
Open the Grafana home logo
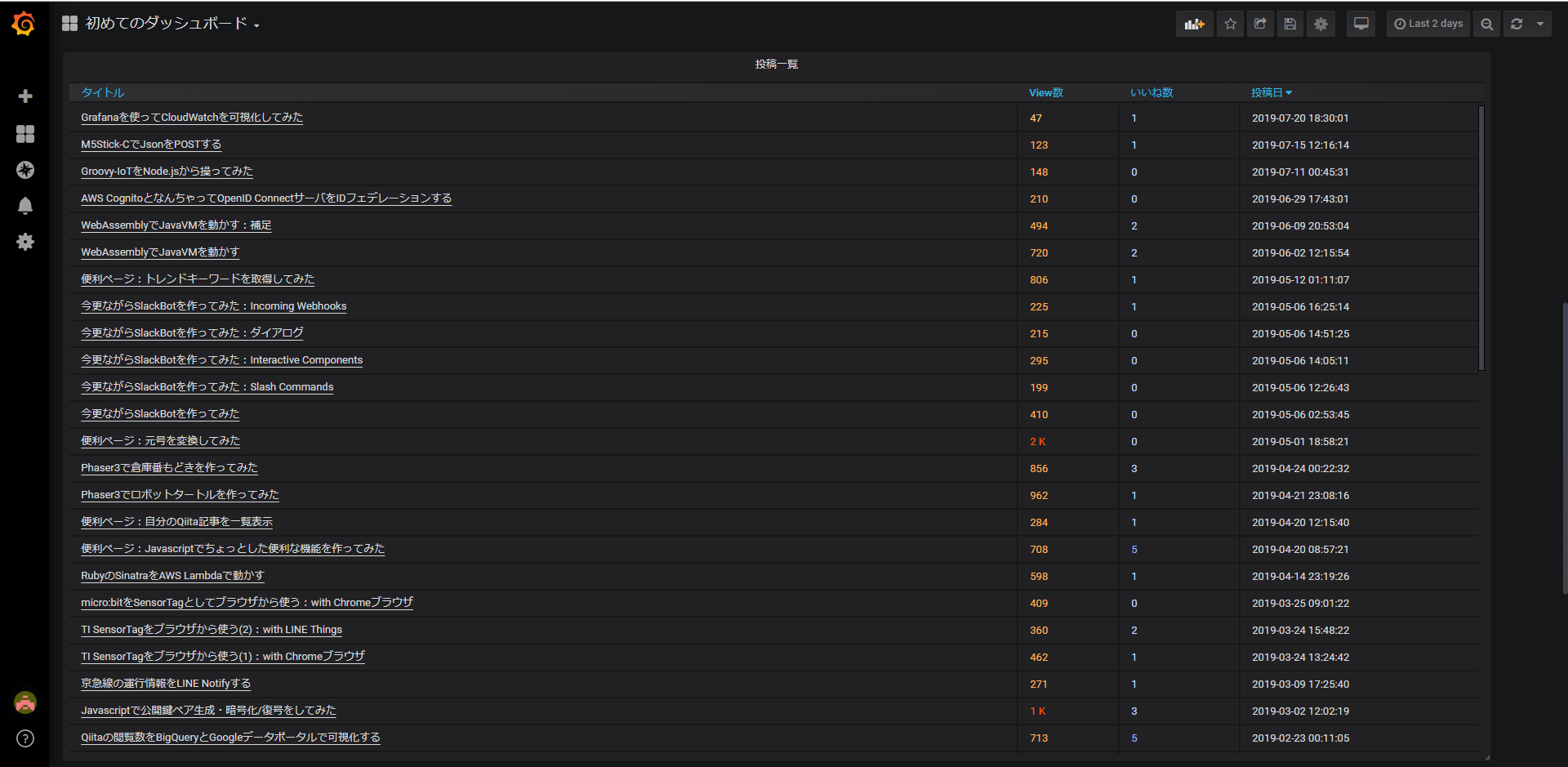[24, 24]
